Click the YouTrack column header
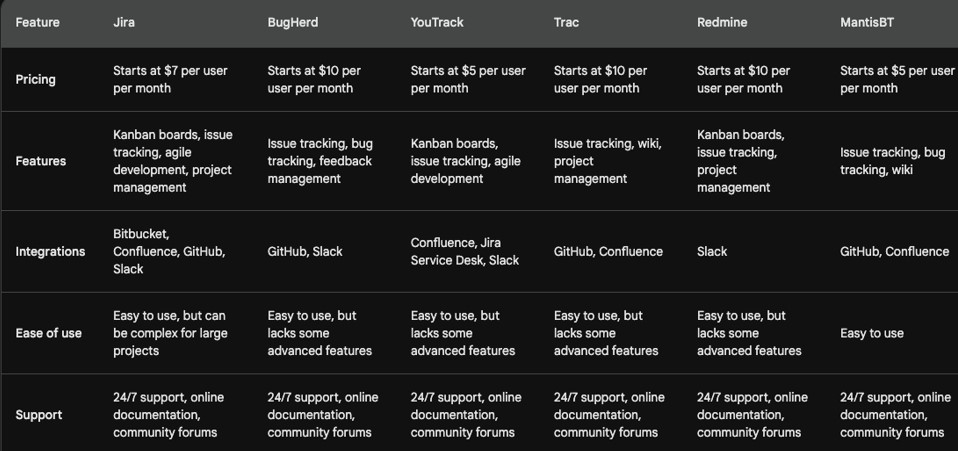958x451 pixels. coord(437,23)
